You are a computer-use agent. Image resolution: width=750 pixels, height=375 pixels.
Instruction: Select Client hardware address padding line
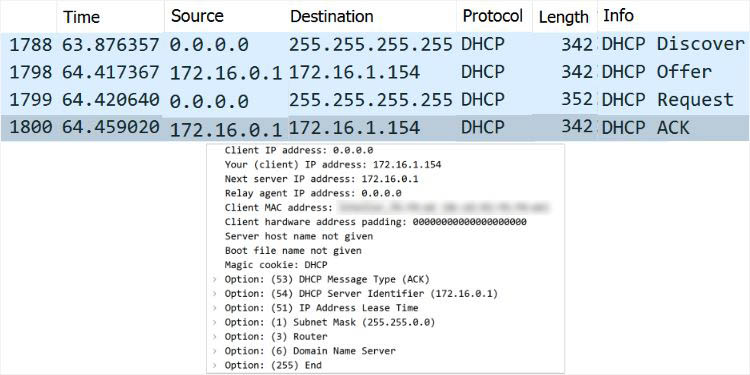[375, 222]
